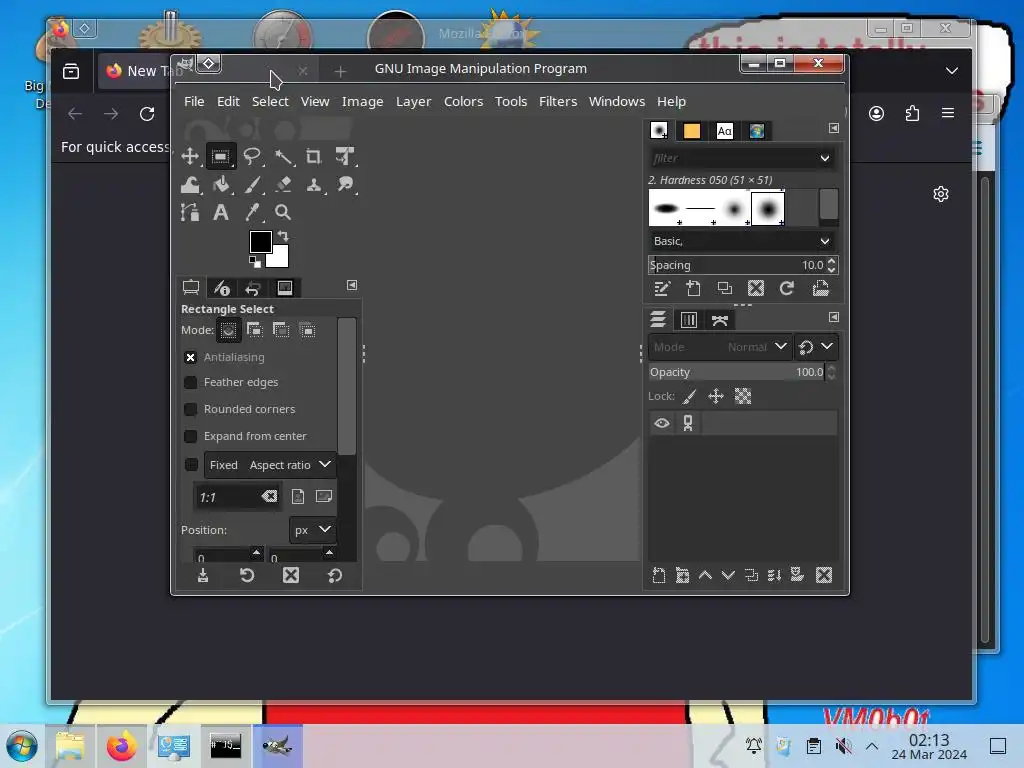Switch to the Patterns tab

point(692,131)
